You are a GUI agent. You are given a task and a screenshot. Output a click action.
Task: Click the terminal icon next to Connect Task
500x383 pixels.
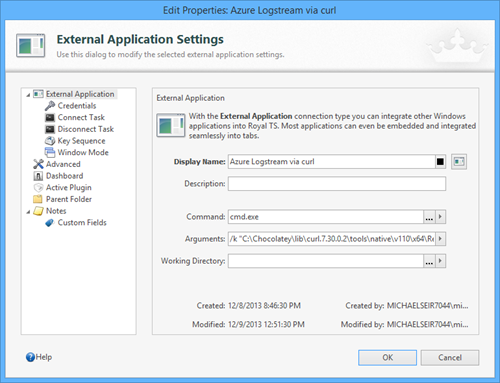coord(50,118)
